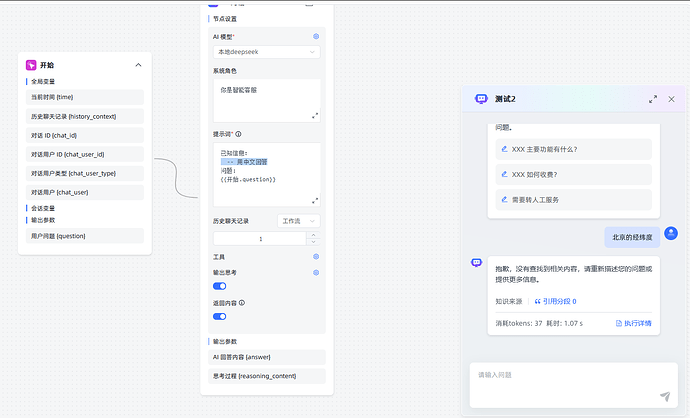Select 对话用户 {chat_user} variable

point(85,192)
